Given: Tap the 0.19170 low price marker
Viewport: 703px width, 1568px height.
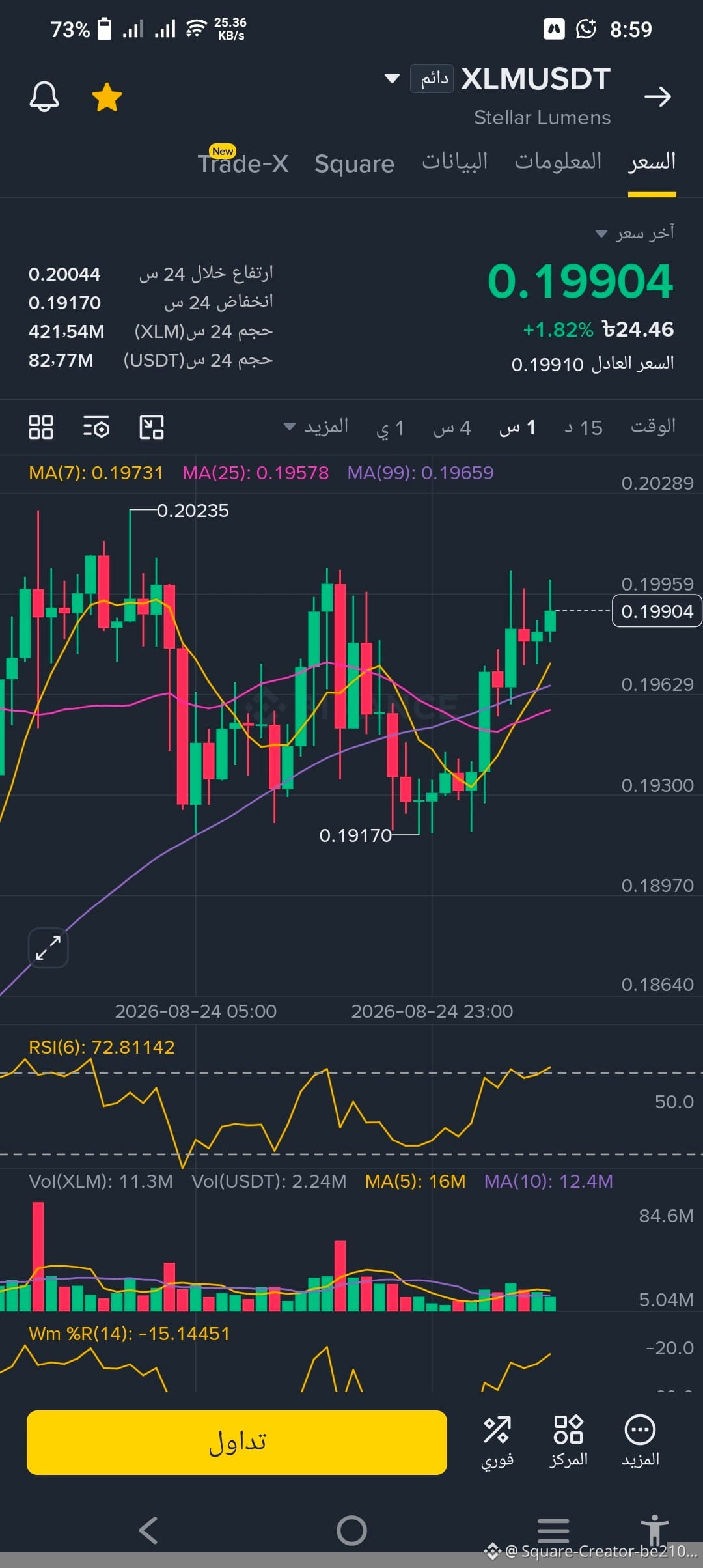Looking at the screenshot, I should pyautogui.click(x=355, y=835).
